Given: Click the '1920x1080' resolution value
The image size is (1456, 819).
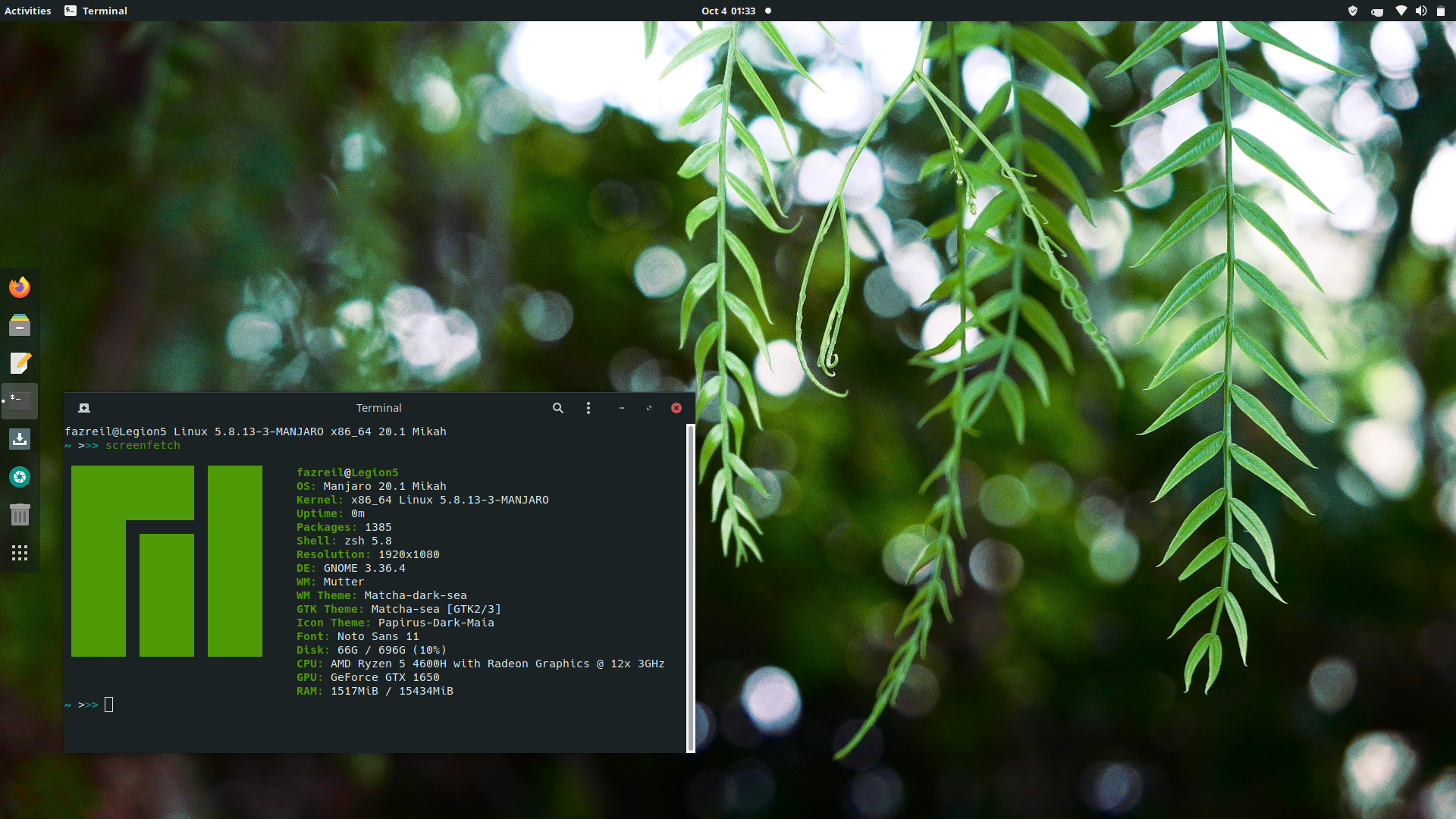Looking at the screenshot, I should coord(409,554).
